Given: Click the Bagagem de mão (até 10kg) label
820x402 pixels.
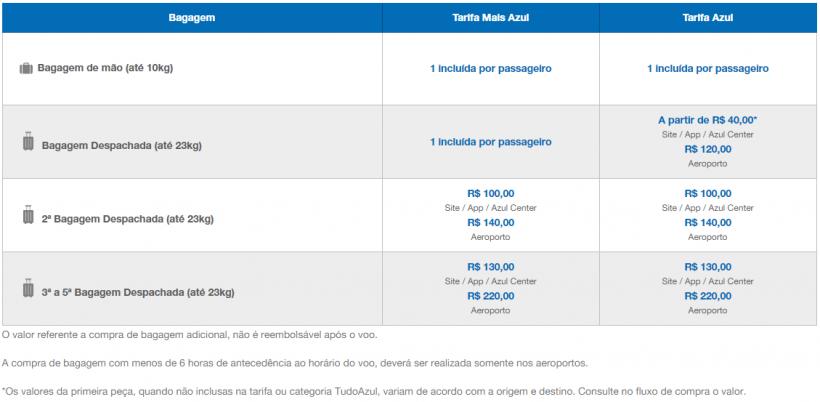Looking at the screenshot, I should (x=101, y=69).
